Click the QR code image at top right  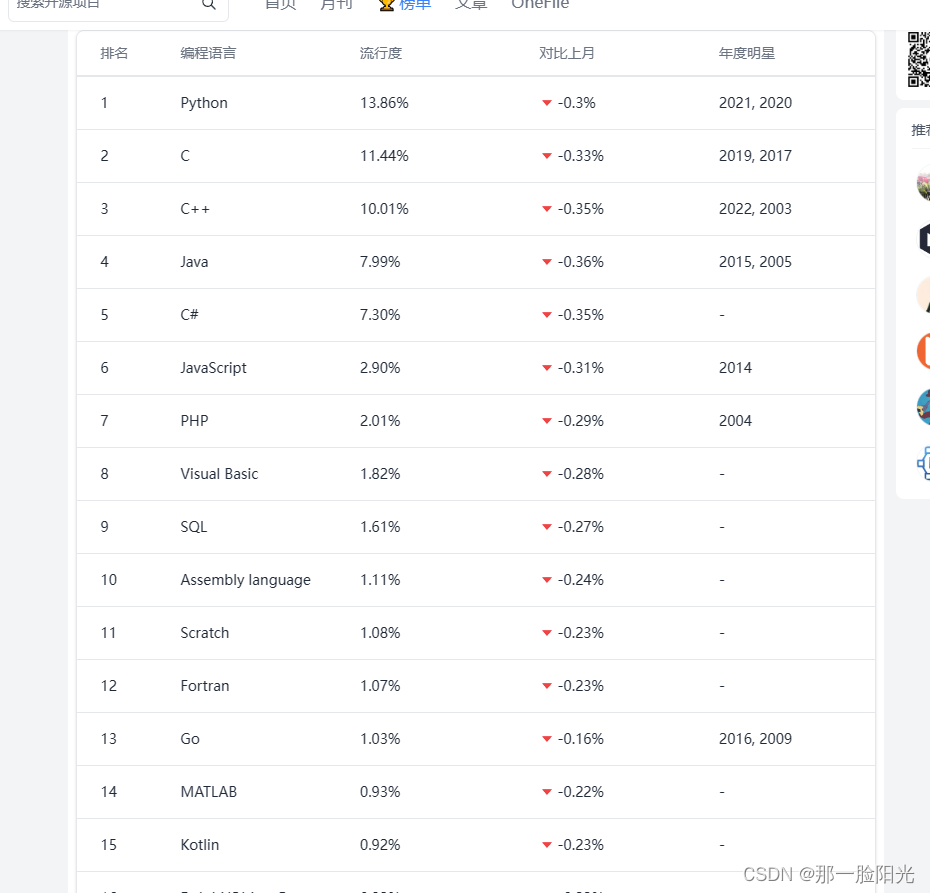pos(920,60)
